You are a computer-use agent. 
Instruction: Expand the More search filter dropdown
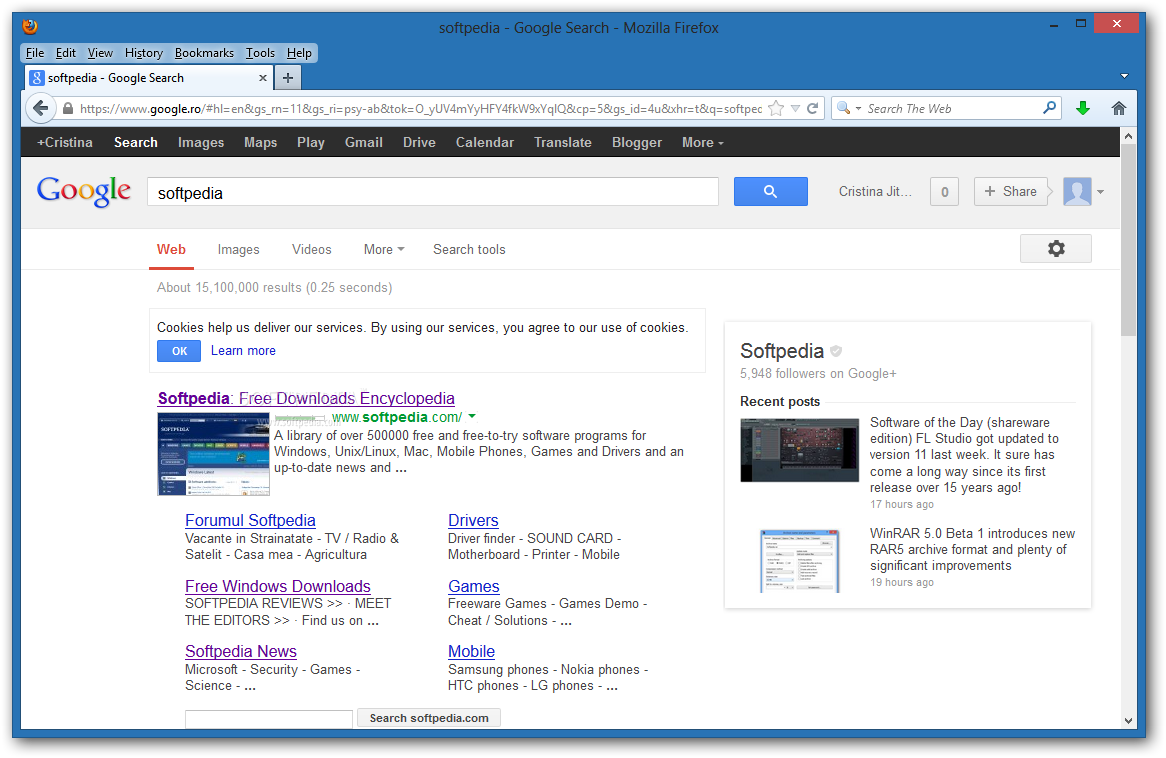384,249
